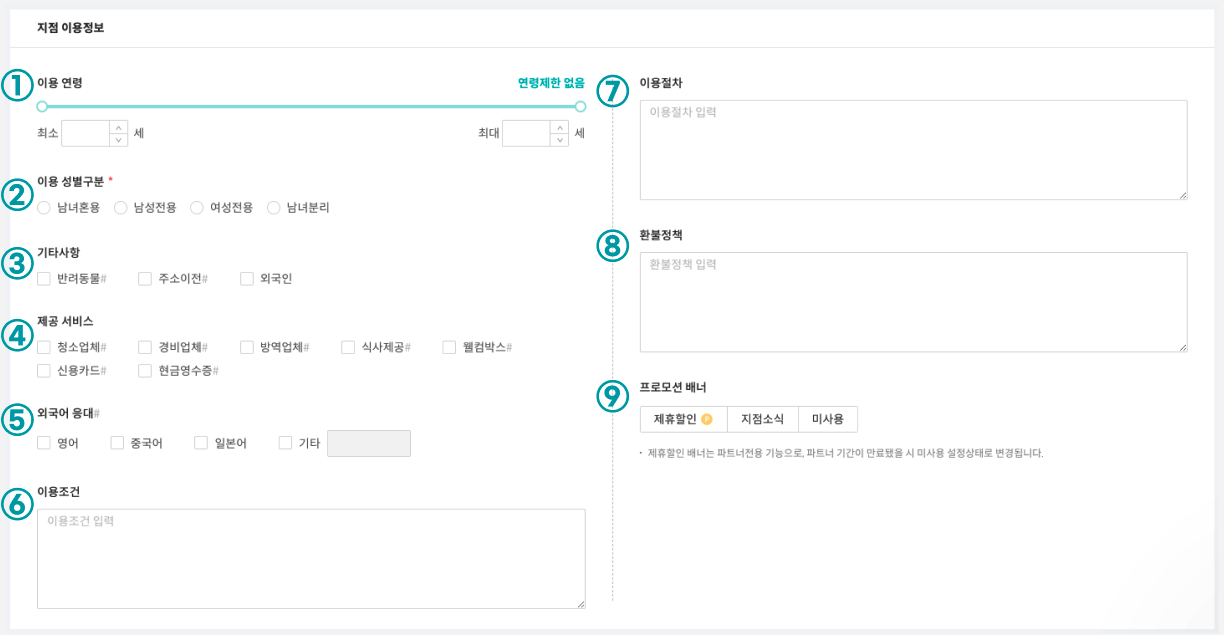Click the right handle of age slider
The width and height of the screenshot is (1224, 635).
(580, 106)
